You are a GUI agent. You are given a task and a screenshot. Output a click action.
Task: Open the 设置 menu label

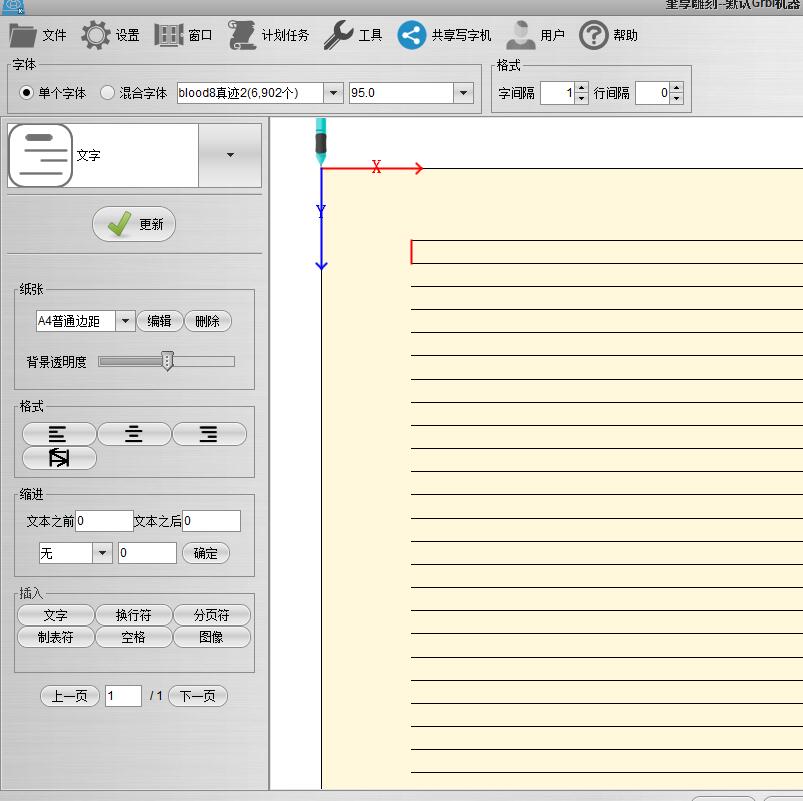(x=128, y=35)
